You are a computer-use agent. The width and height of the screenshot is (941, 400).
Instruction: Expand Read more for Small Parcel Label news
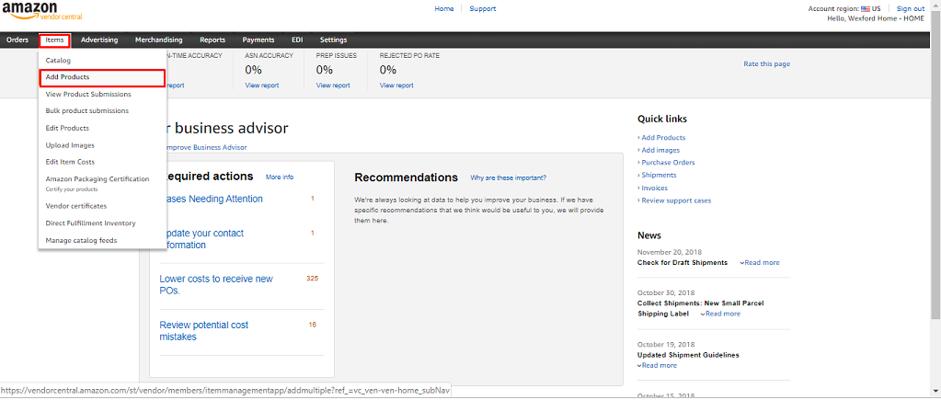pyautogui.click(x=721, y=314)
